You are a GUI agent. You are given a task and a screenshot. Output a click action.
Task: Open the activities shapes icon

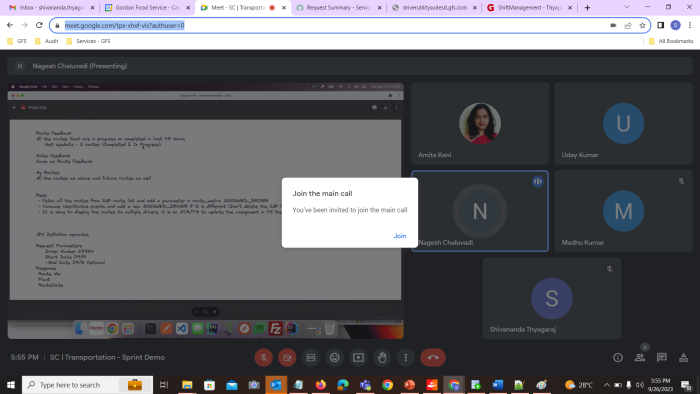[683, 357]
